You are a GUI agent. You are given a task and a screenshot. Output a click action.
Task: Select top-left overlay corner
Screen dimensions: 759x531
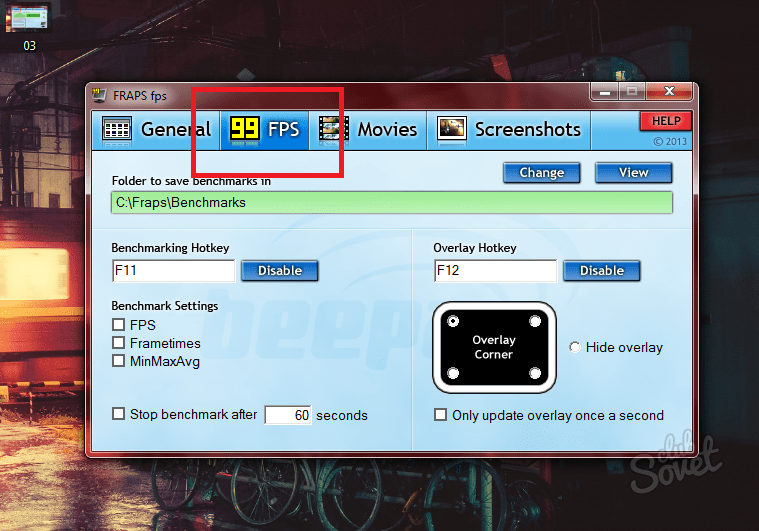click(x=453, y=321)
